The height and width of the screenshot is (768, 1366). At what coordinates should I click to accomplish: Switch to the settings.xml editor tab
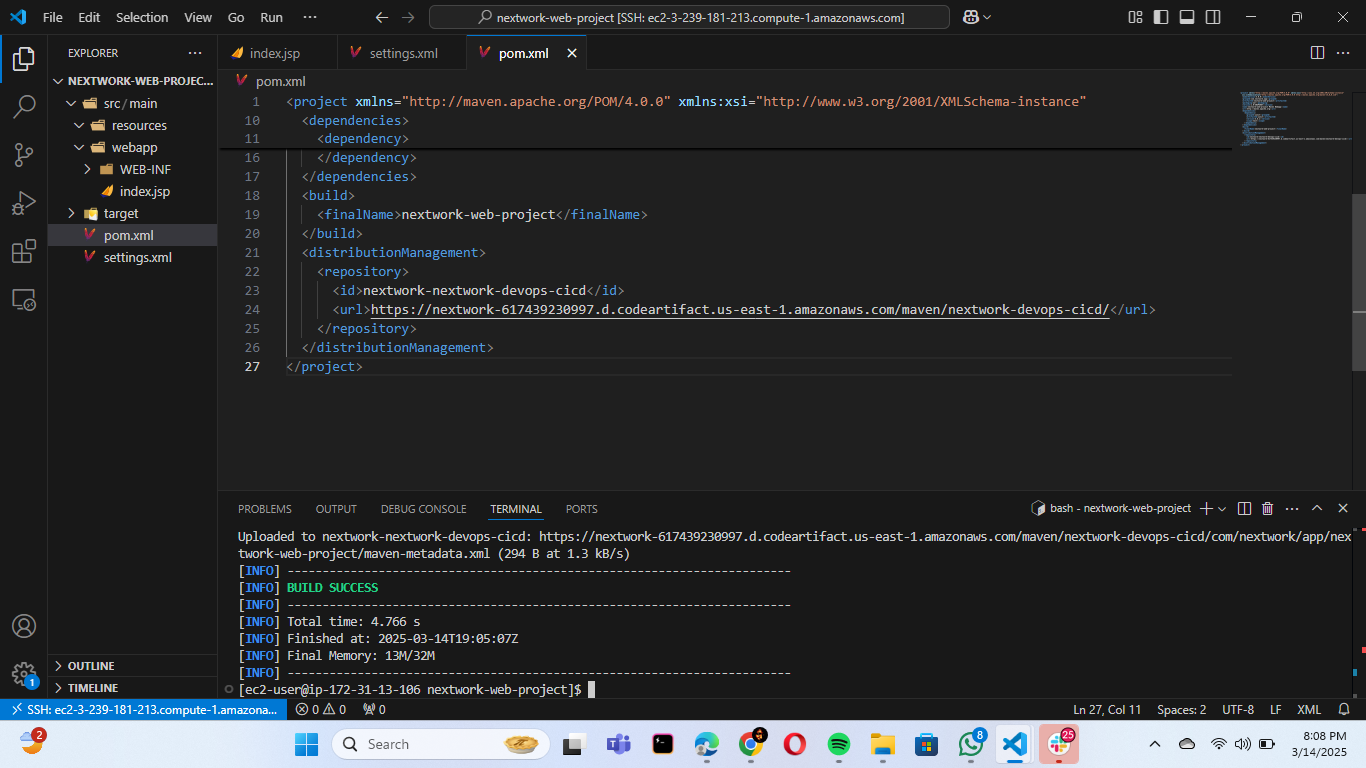tap(402, 53)
